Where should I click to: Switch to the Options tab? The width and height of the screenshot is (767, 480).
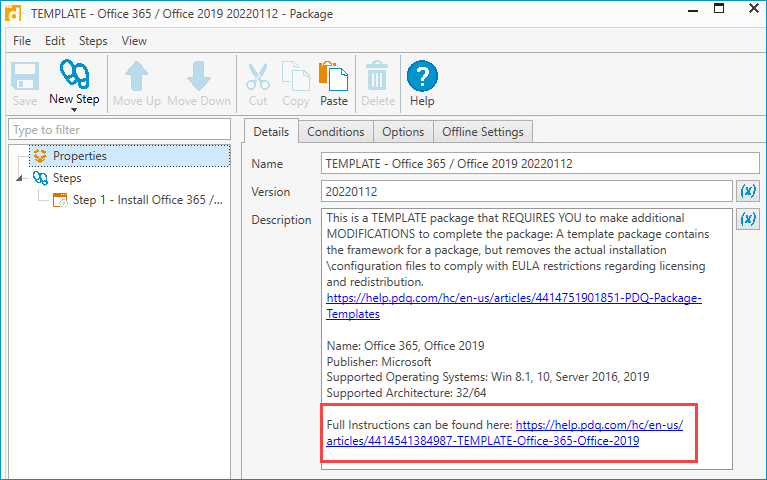coord(403,132)
